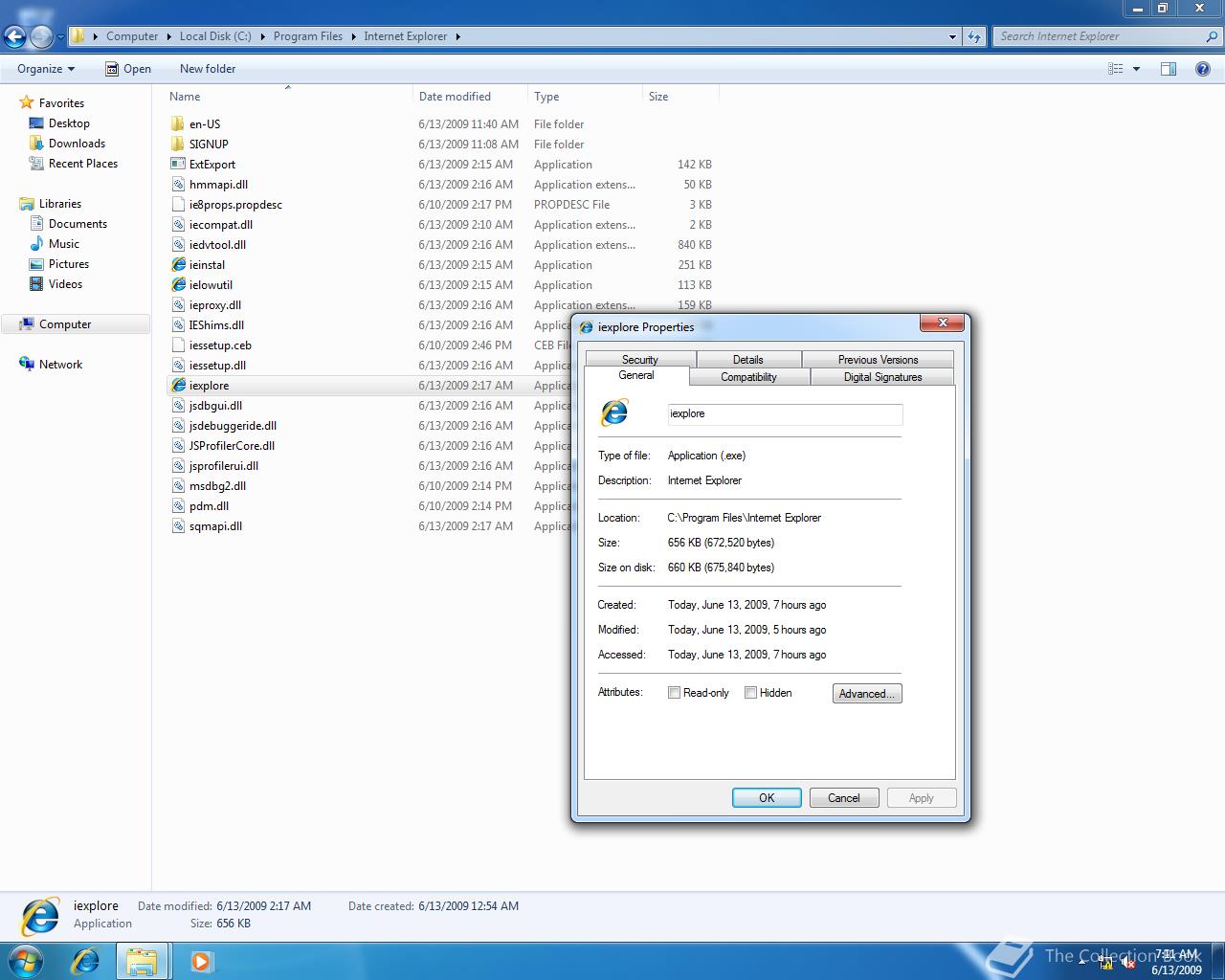Screen dimensions: 1225x980
Task: Select the iexplore file icon in list
Action: coord(178,385)
